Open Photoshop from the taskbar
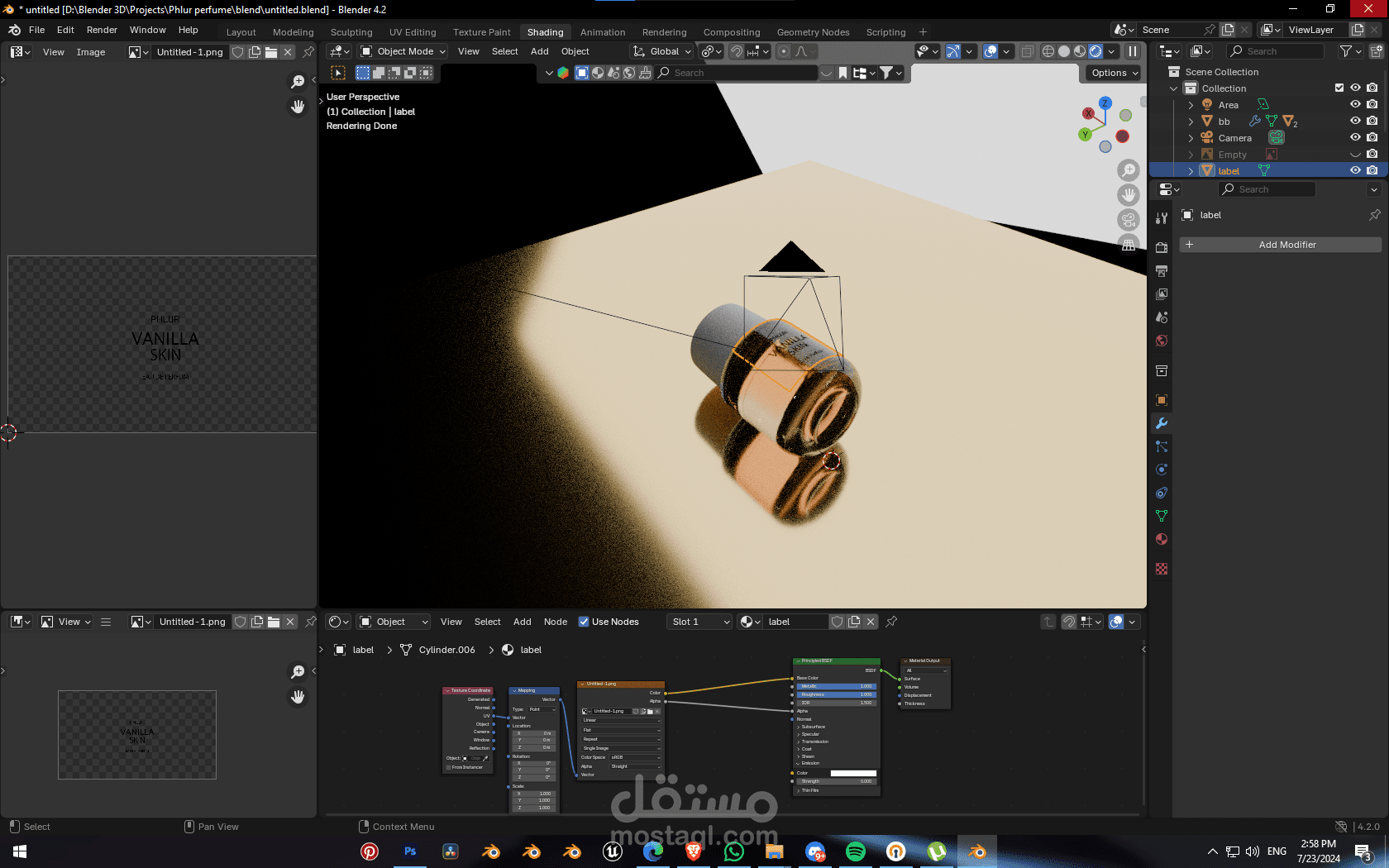 point(410,851)
